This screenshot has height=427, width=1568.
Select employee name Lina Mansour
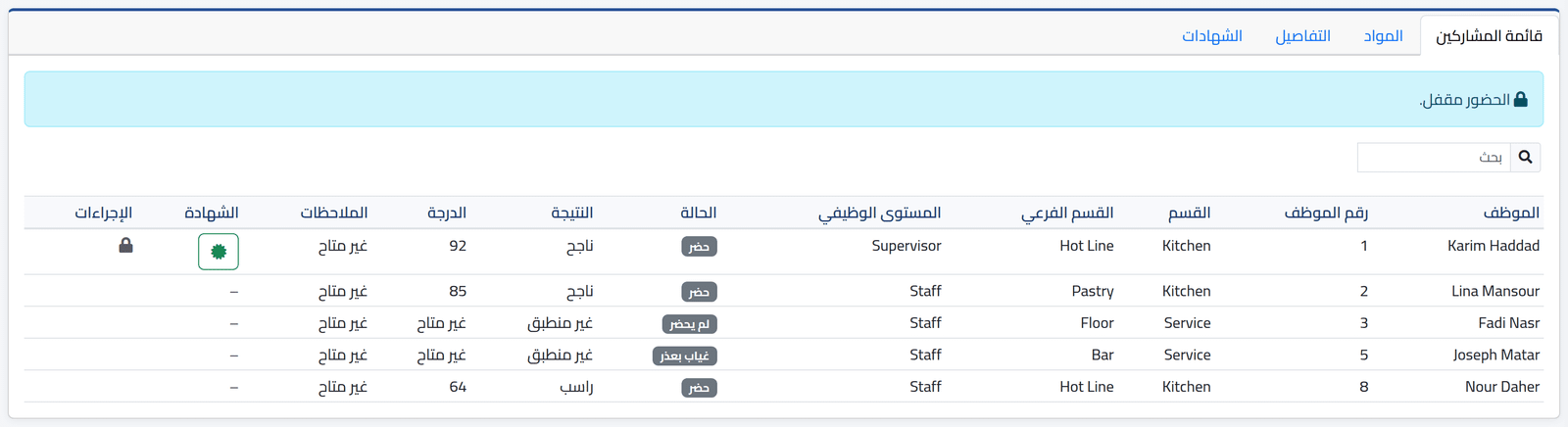pos(1494,291)
